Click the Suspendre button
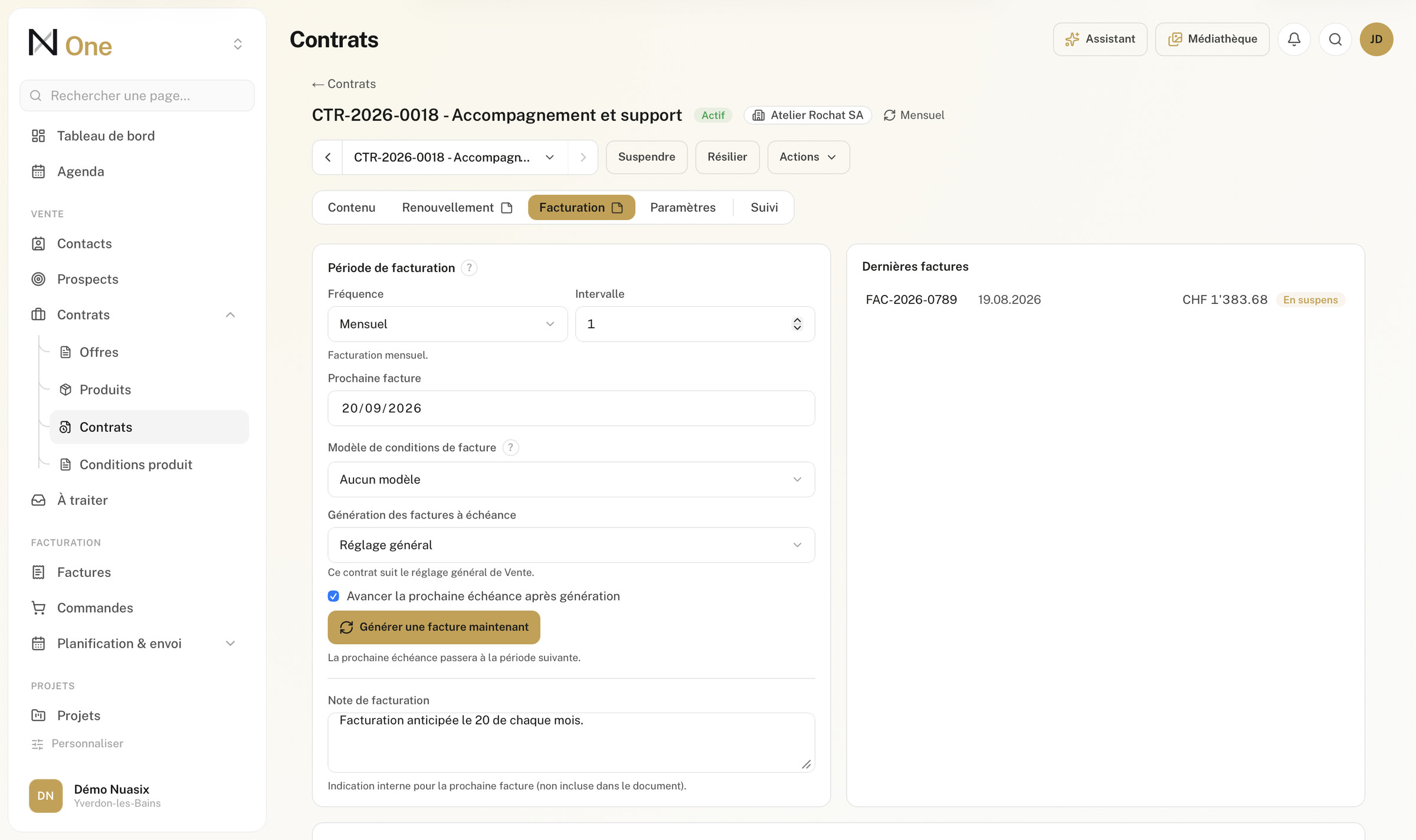This screenshot has height=840, width=1416. click(x=647, y=157)
